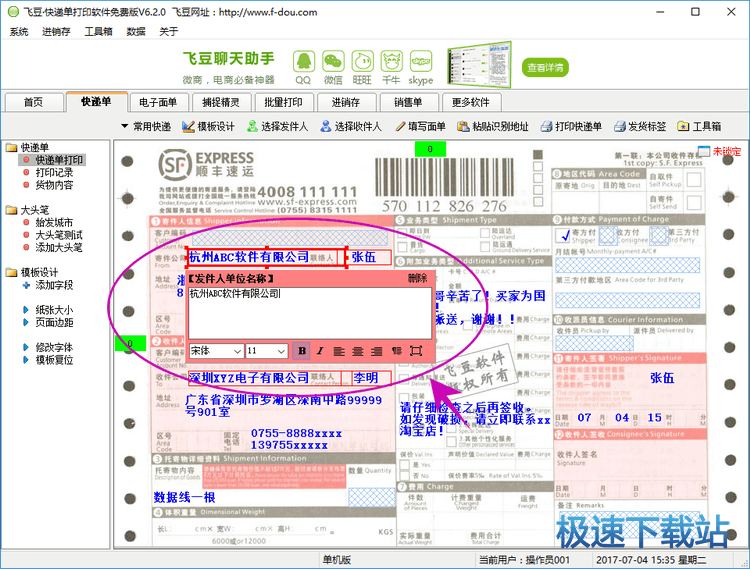Open the 工具箱 toolbar folder
The image size is (750, 569).
[x=699, y=126]
